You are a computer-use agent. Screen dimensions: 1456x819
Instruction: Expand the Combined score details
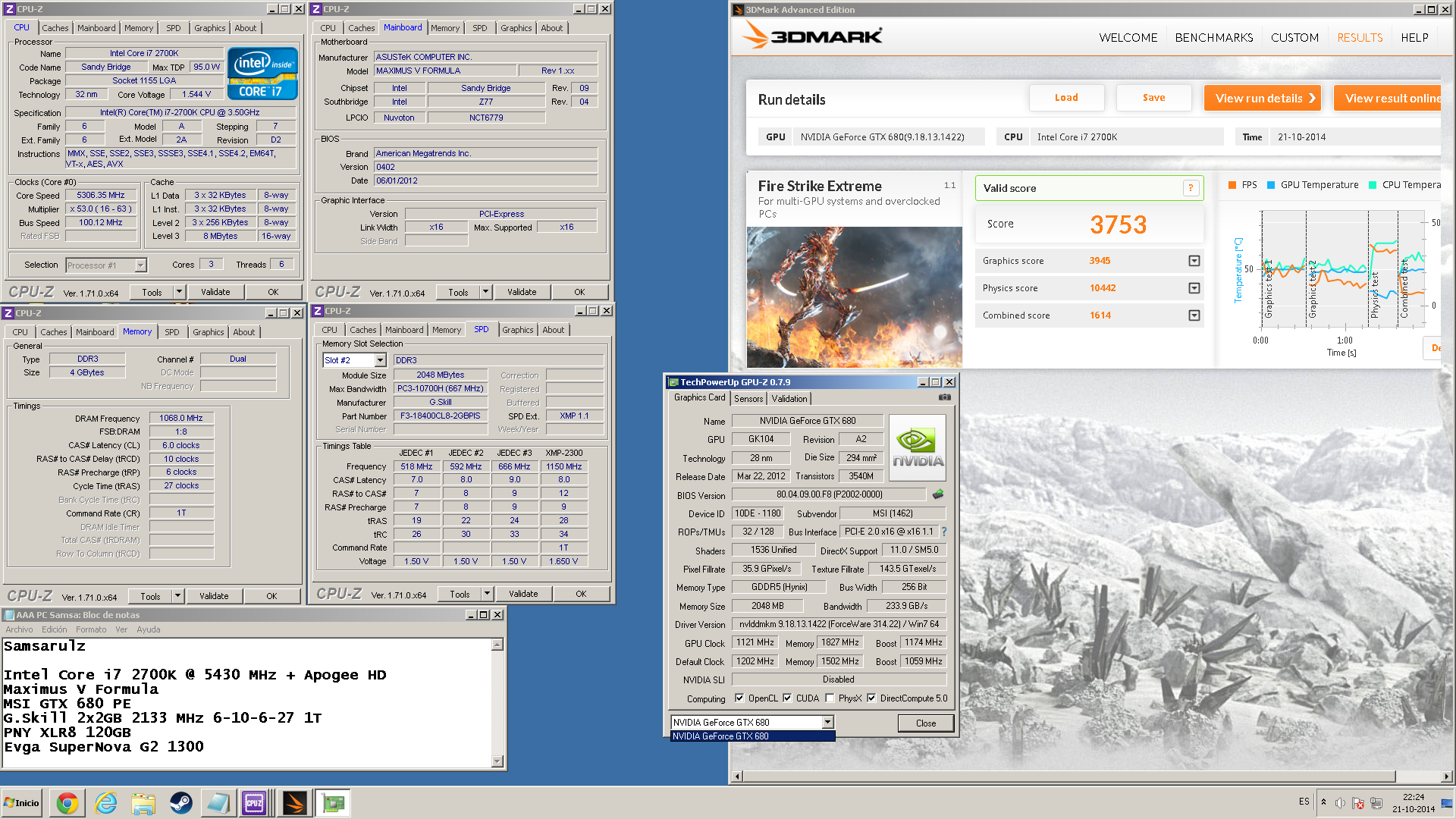click(1194, 315)
